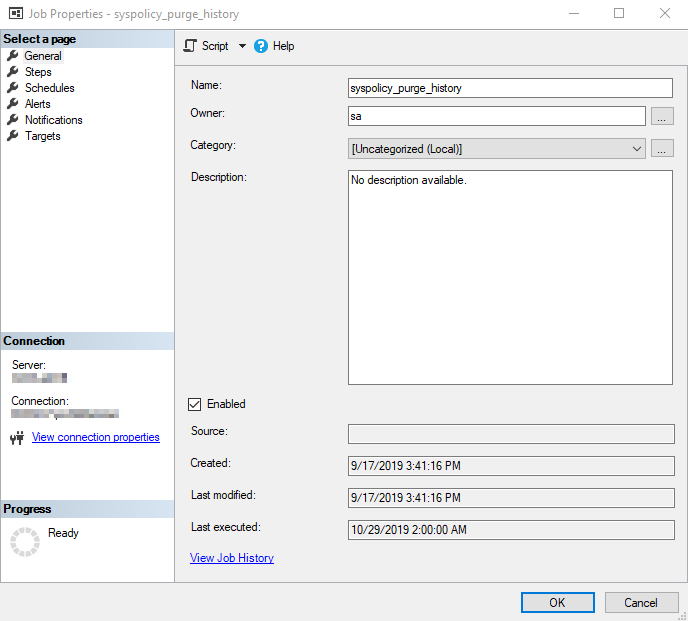Open View Job History link

(232, 558)
